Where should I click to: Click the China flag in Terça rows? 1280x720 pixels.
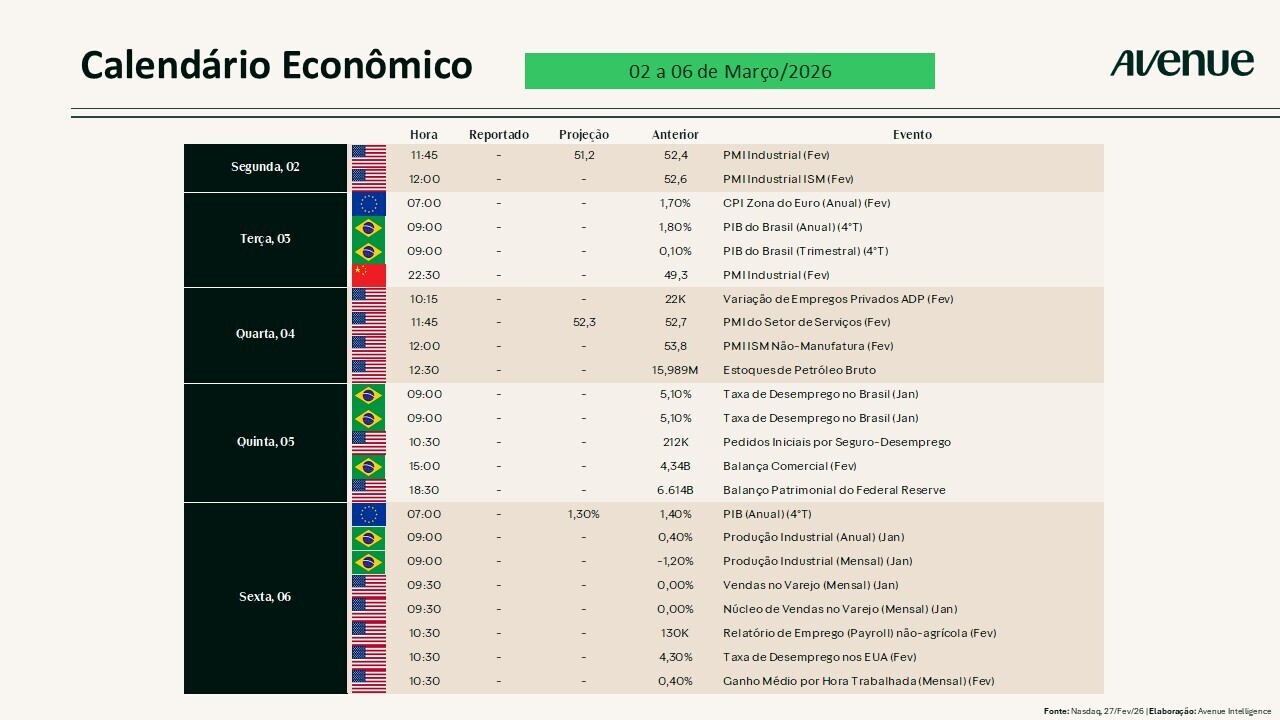tap(368, 275)
